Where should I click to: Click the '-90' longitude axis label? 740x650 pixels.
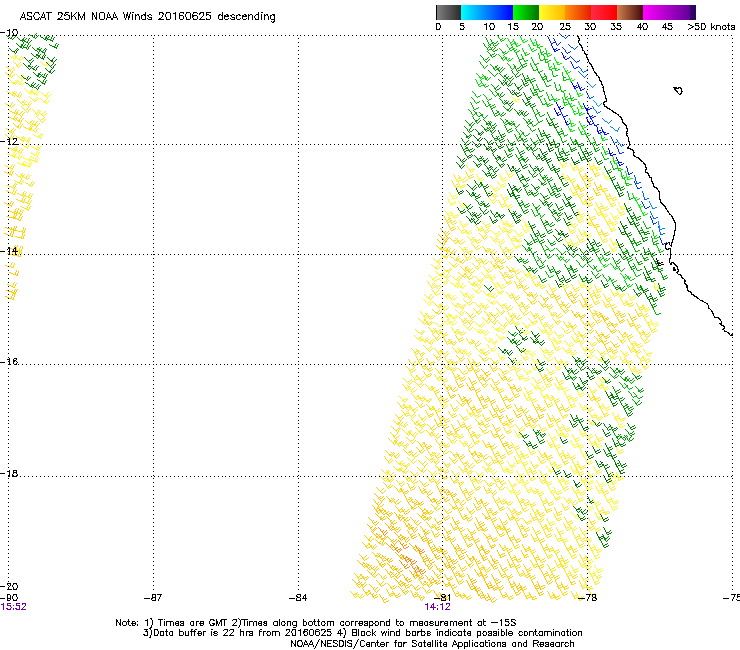point(9,598)
